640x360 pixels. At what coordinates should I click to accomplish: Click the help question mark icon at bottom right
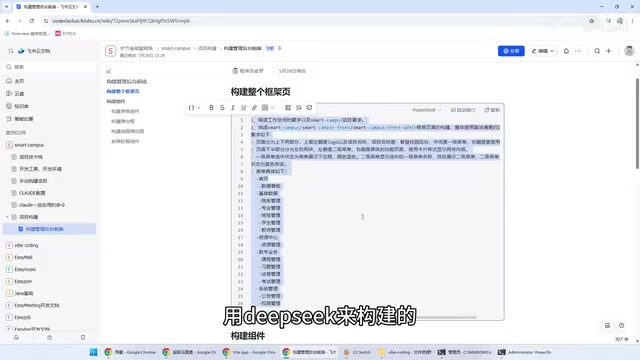(621, 325)
